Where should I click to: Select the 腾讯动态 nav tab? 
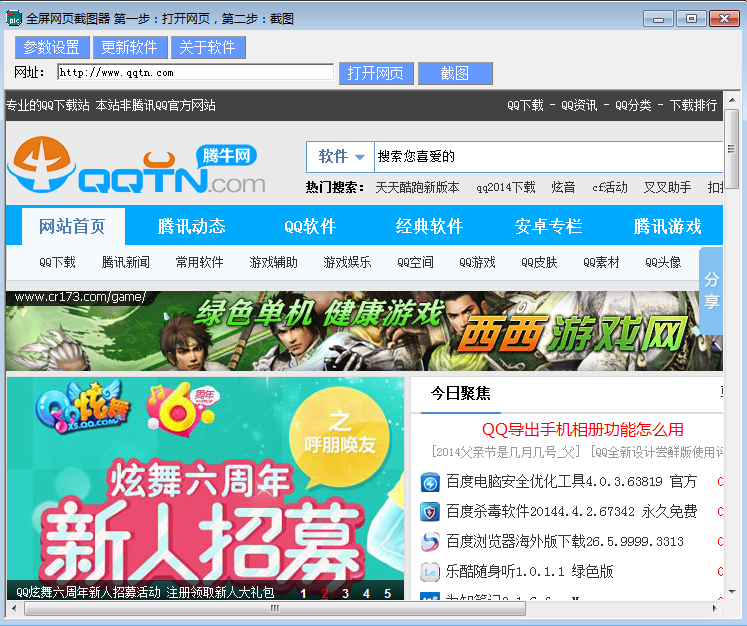tap(192, 226)
